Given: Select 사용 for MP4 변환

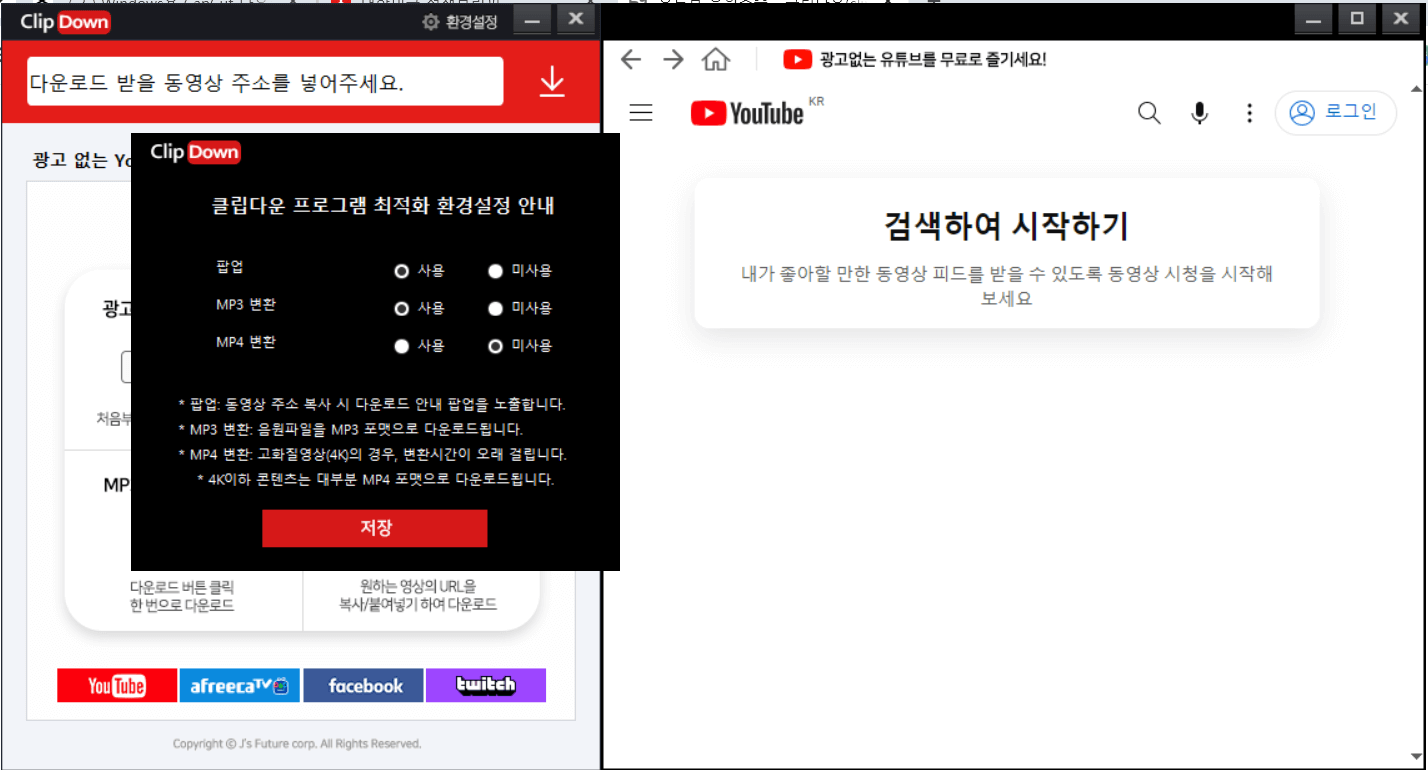Looking at the screenshot, I should click(402, 346).
